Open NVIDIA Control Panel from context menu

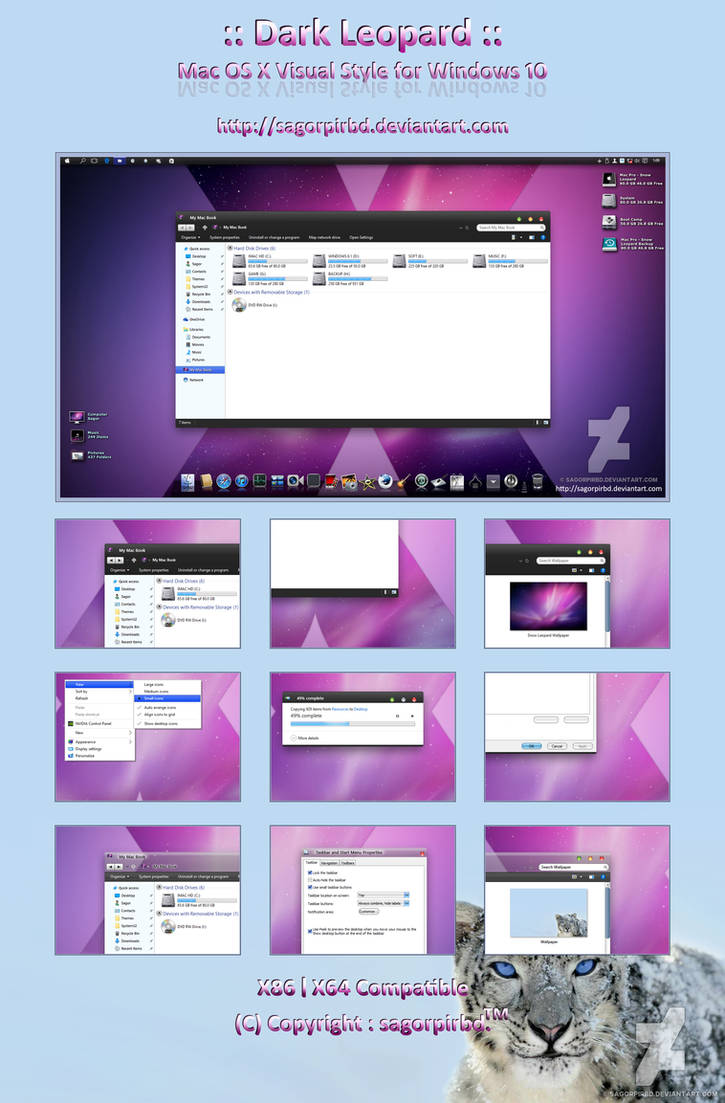coord(99,723)
